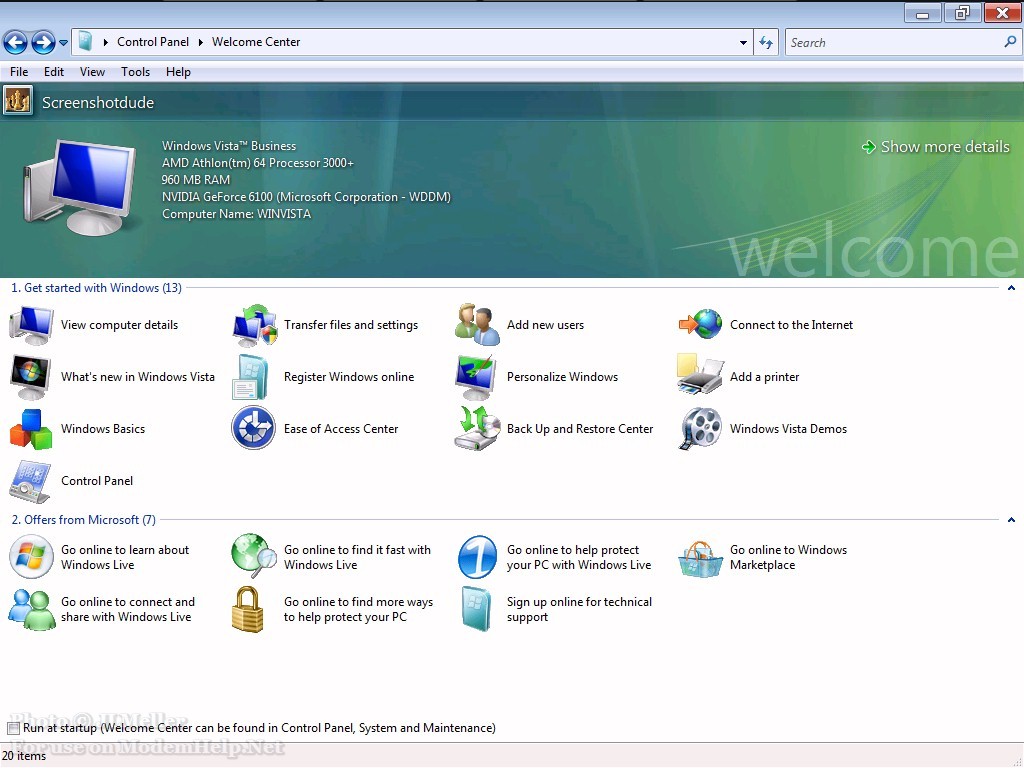Click the protect your PC with Windows Live icon

(477, 557)
